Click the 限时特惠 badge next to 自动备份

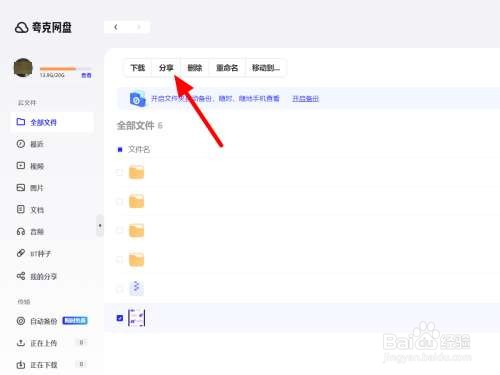tap(75, 321)
